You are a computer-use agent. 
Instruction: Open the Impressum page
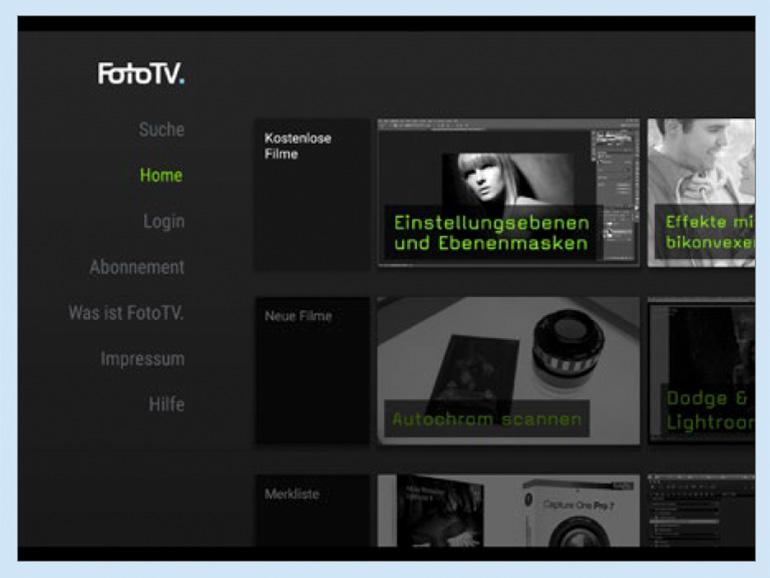[143, 359]
